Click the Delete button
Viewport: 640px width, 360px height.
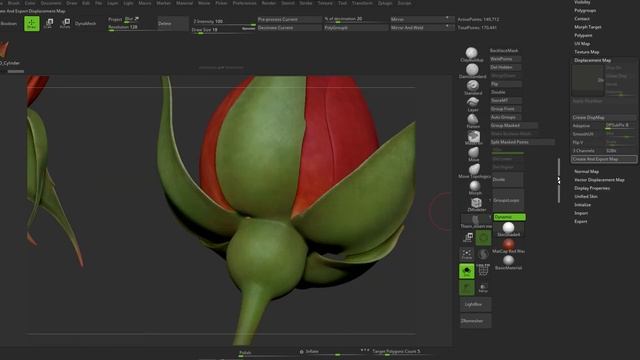tap(173, 24)
